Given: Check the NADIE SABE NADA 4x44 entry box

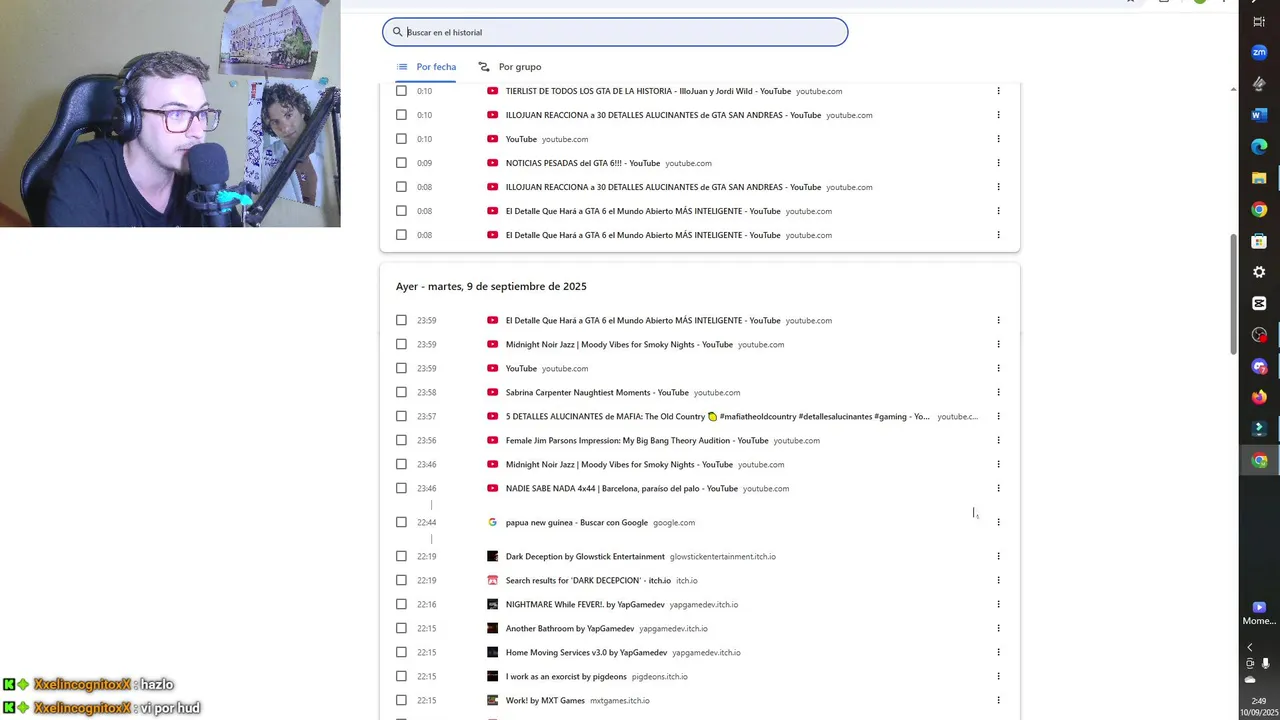Looking at the screenshot, I should (401, 488).
